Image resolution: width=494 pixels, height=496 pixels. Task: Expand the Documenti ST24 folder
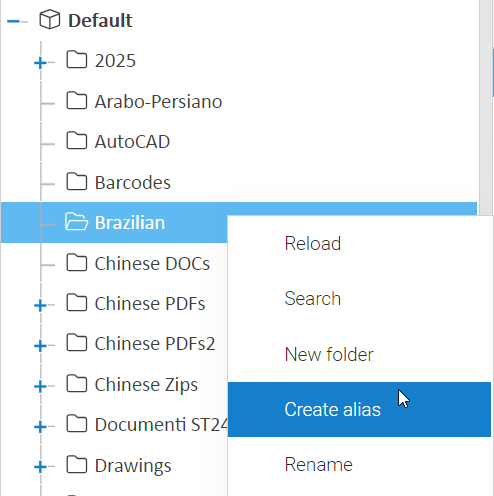[40, 427]
